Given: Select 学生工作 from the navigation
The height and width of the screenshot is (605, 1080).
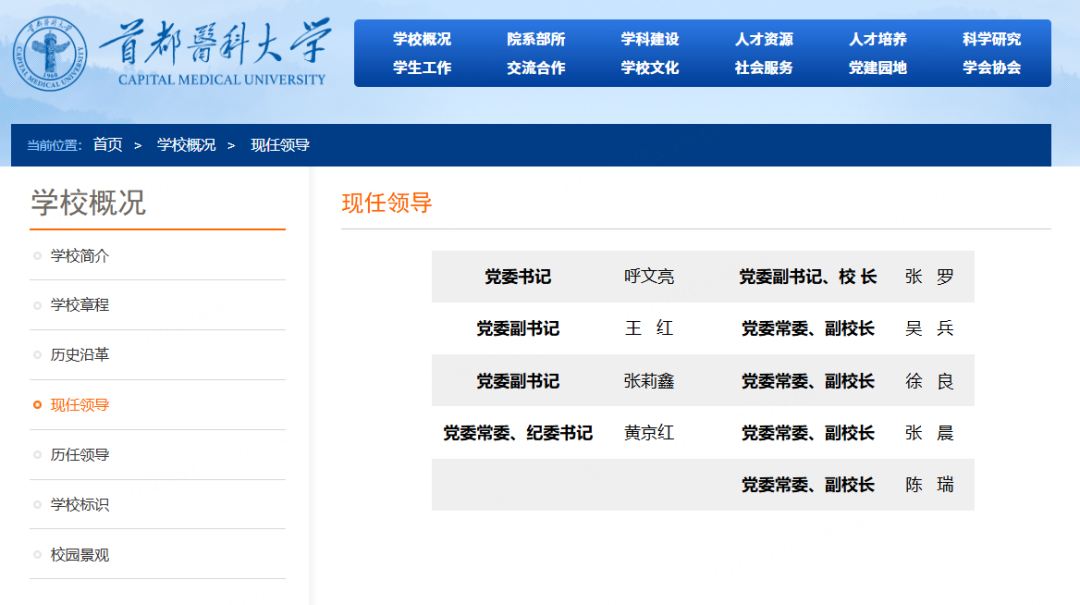Looking at the screenshot, I should pyautogui.click(x=421, y=68).
